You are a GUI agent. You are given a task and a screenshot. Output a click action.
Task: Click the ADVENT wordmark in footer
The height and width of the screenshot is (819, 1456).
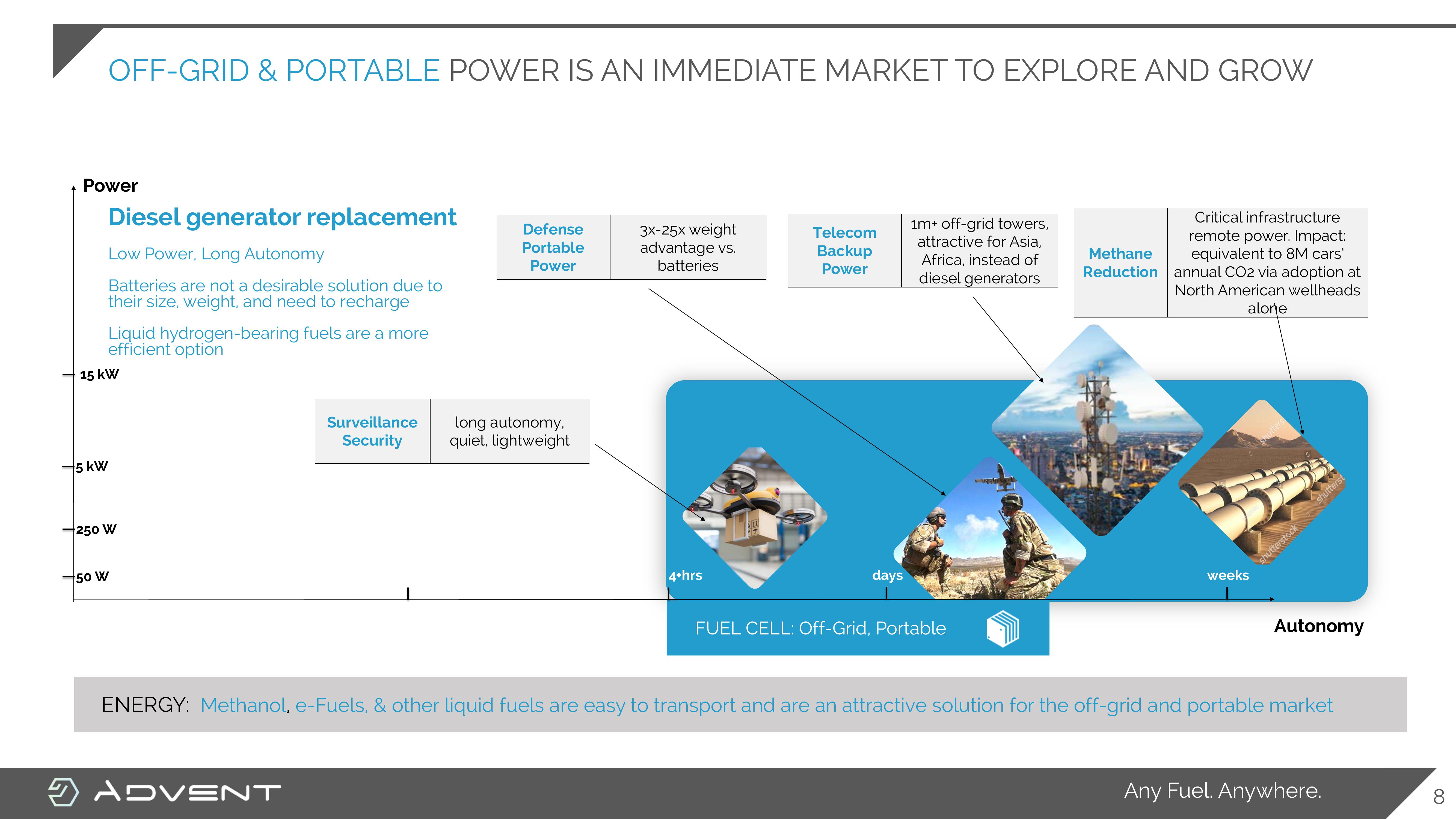pyautogui.click(x=188, y=792)
